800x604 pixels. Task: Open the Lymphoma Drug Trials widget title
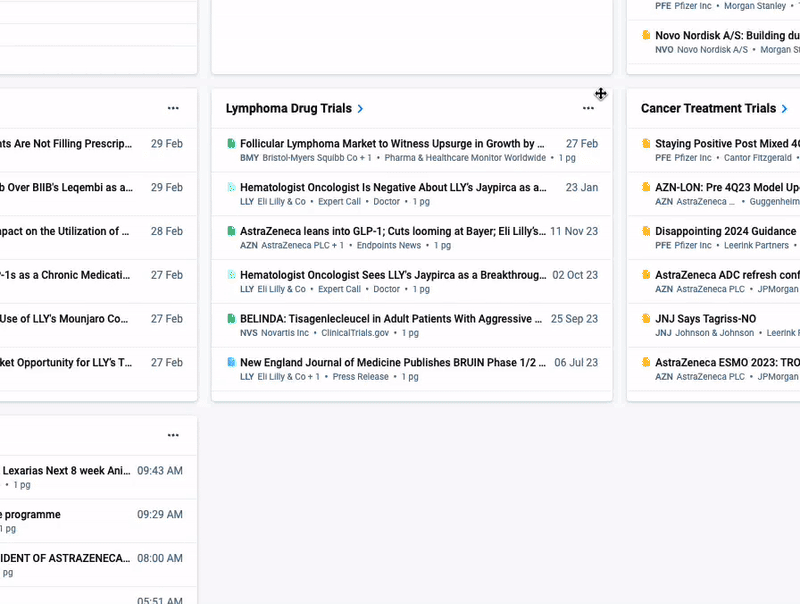pyautogui.click(x=289, y=108)
